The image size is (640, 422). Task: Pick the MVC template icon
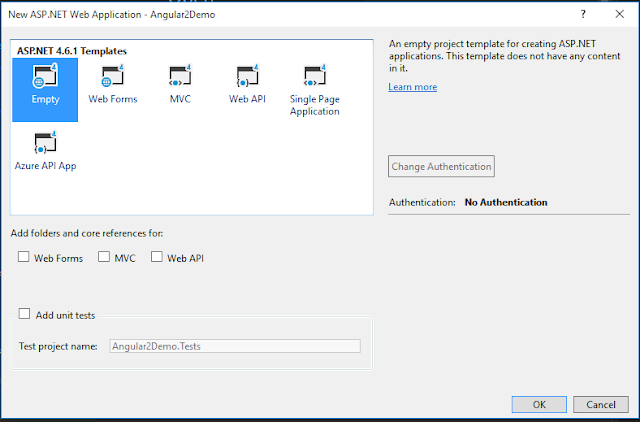click(180, 84)
